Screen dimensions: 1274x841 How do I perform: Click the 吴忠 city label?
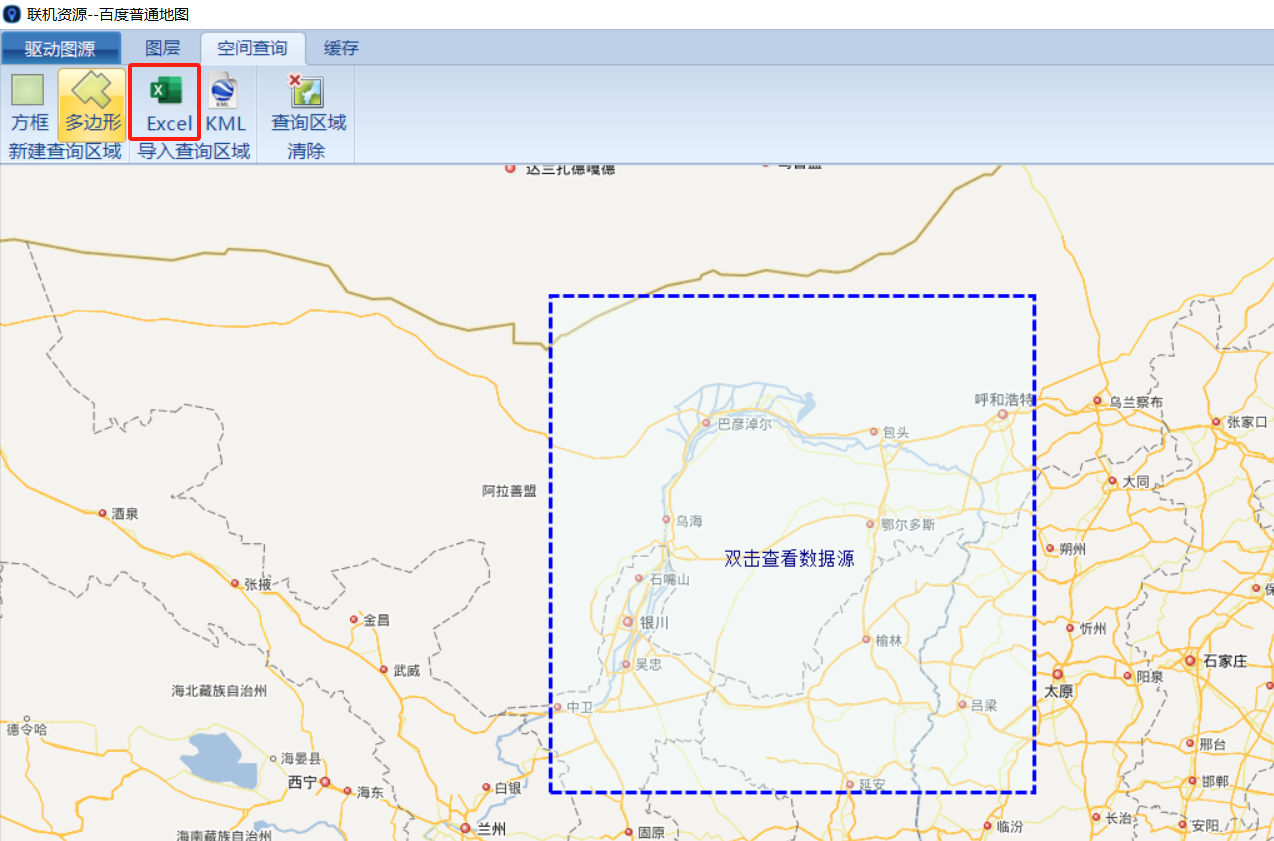tap(648, 664)
